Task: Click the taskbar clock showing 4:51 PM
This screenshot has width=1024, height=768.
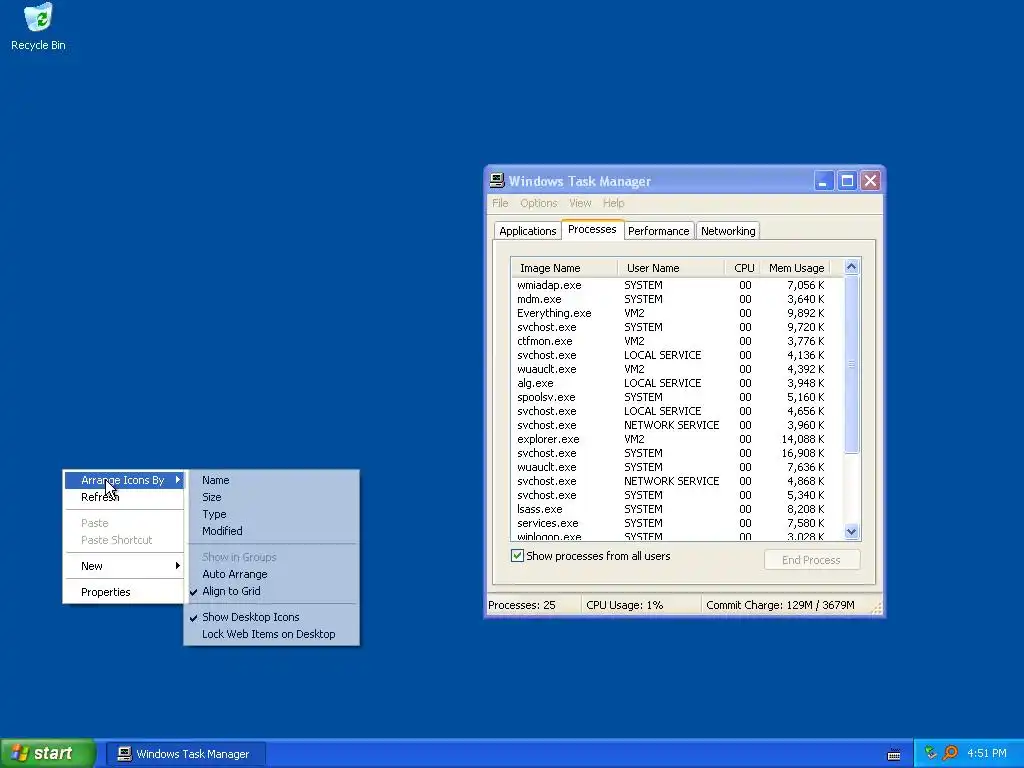Action: (987, 753)
